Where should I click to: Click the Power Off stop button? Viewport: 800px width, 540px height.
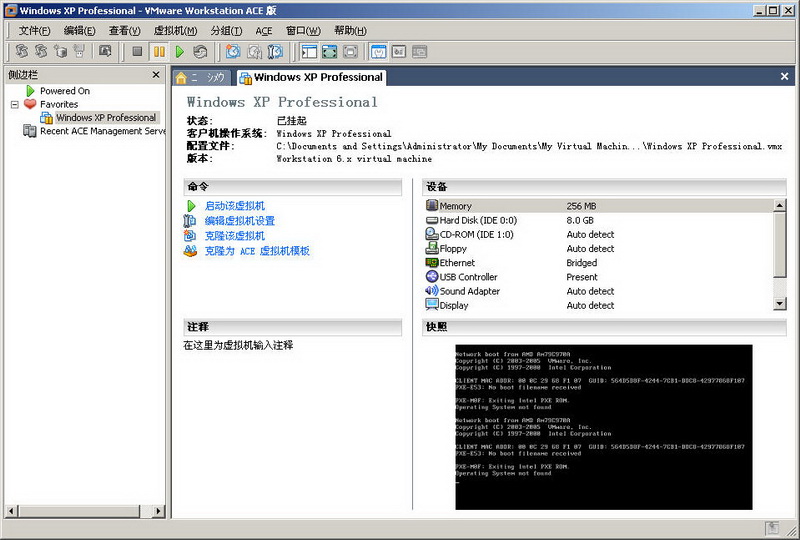137,52
